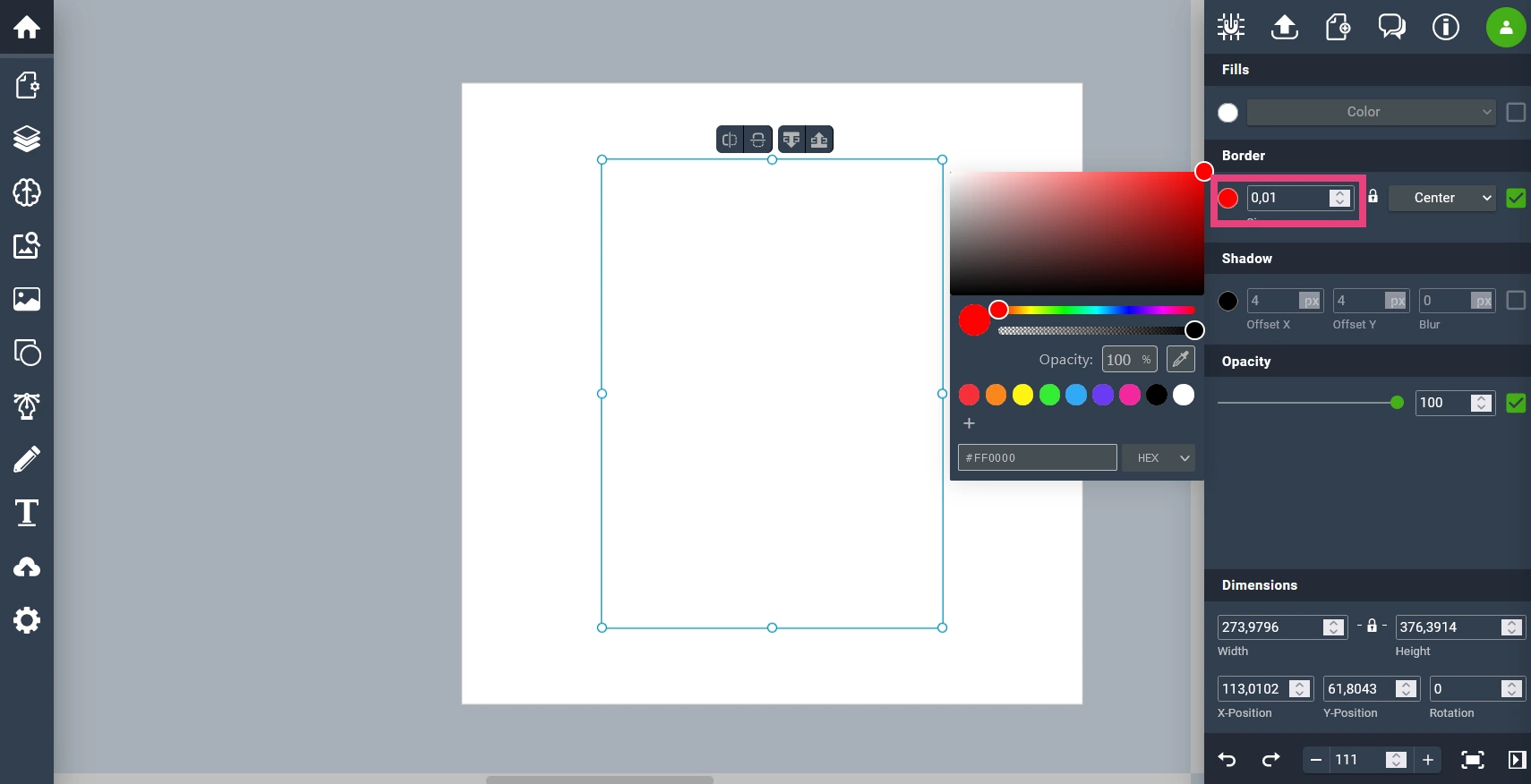
Task: Select the Pencil draw tool
Action: point(27,459)
